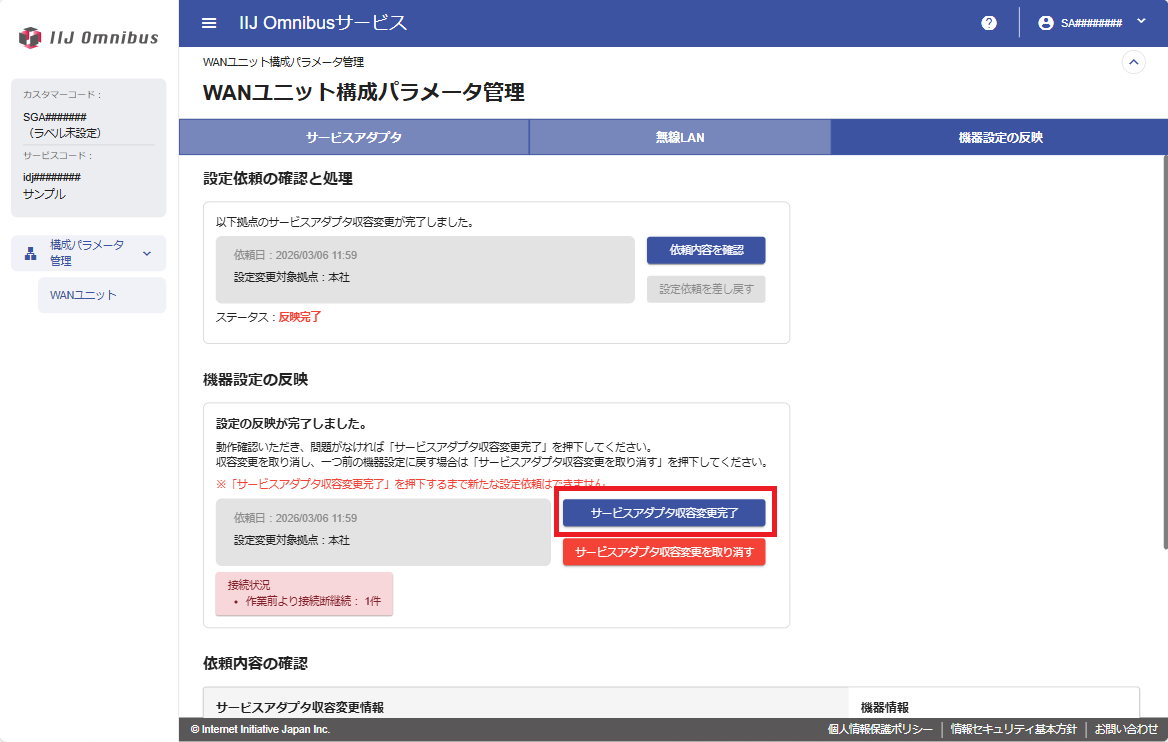Expand the SA account dropdown arrow
1168x742 pixels.
(x=1141, y=22)
